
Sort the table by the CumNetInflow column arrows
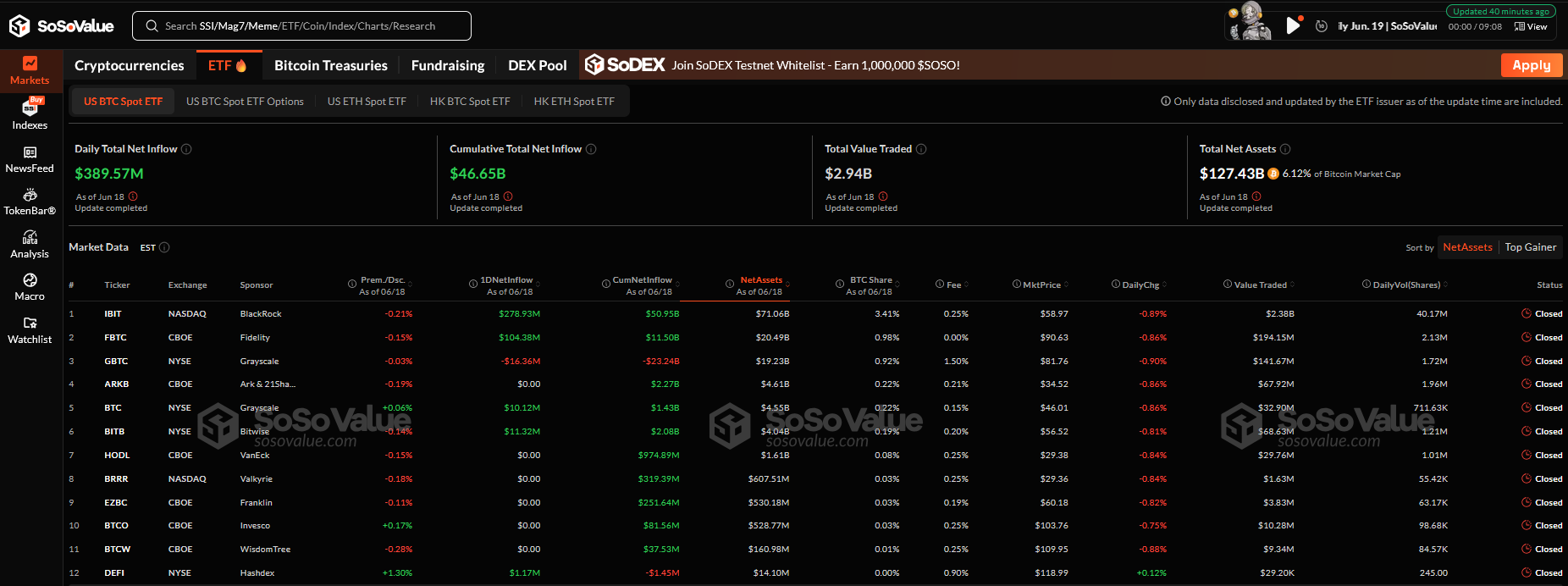click(x=676, y=285)
